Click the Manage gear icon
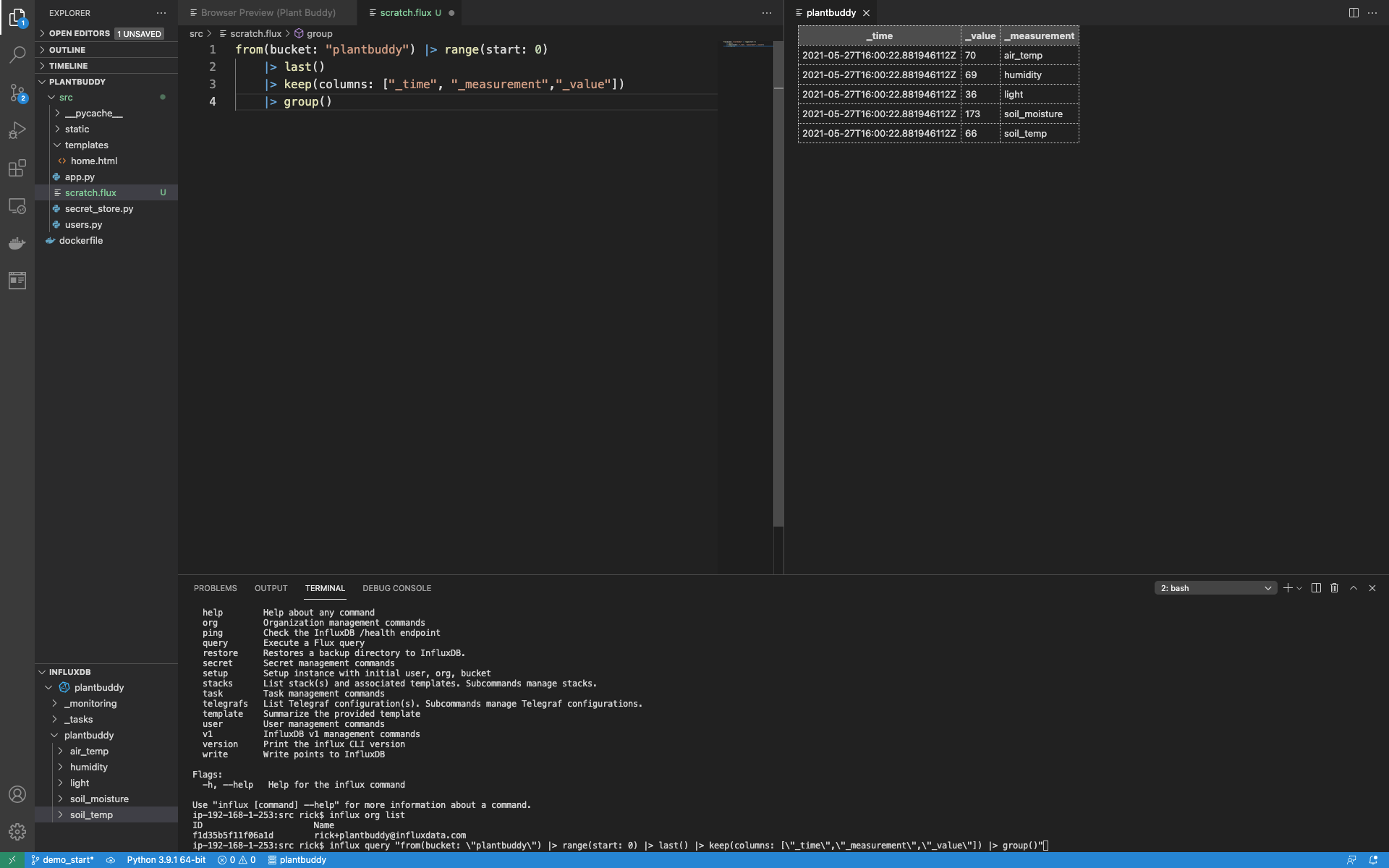Viewport: 1389px width, 868px height. 17,832
